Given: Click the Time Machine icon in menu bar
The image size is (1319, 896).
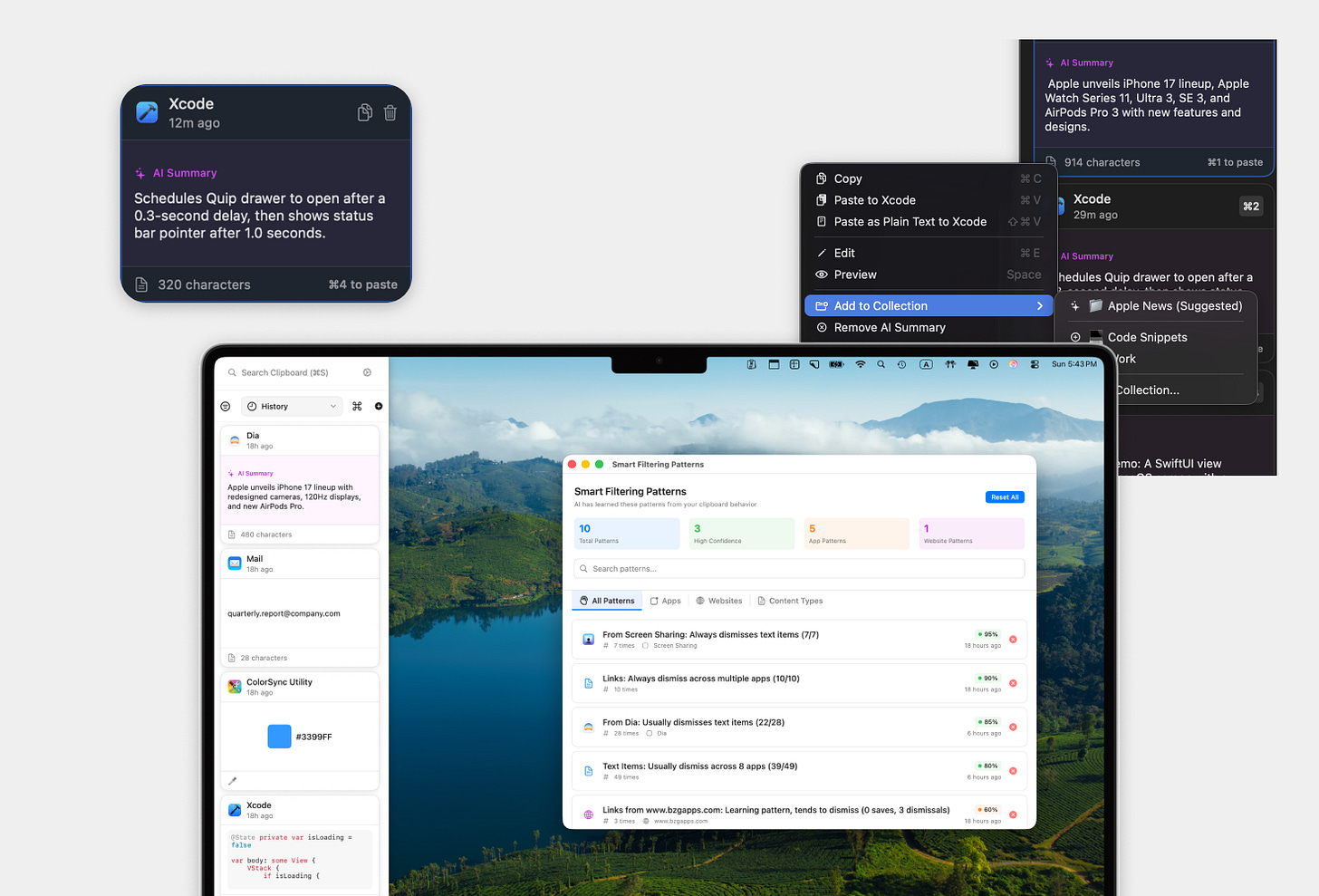Looking at the screenshot, I should 901,364.
